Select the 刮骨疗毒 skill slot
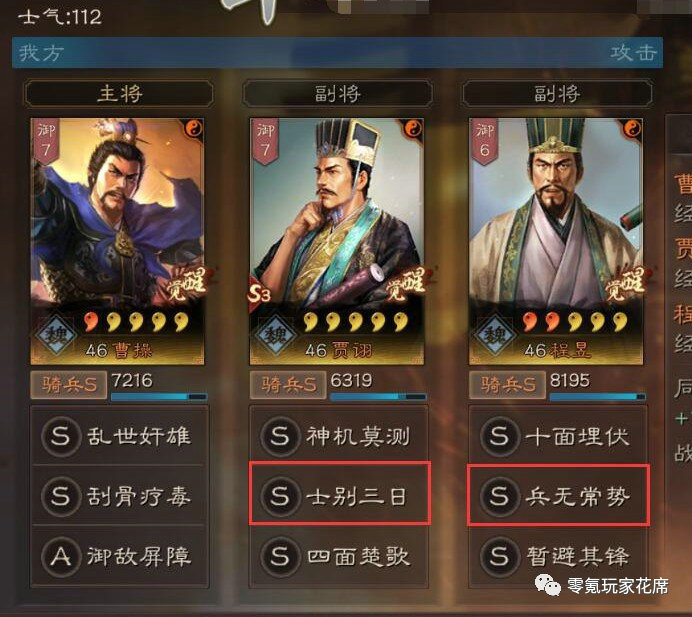 click(119, 495)
